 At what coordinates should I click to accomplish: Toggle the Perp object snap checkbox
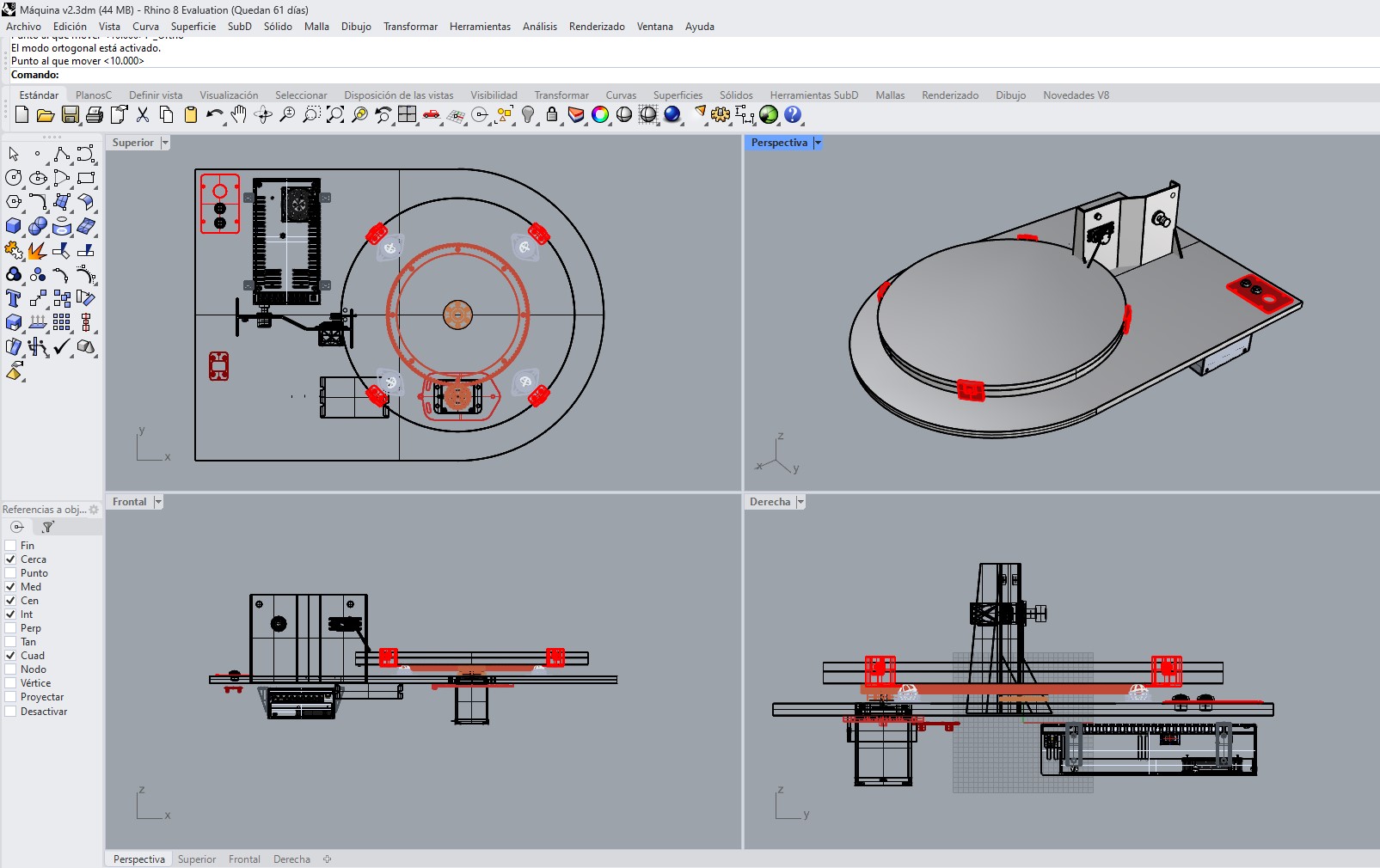pos(11,628)
